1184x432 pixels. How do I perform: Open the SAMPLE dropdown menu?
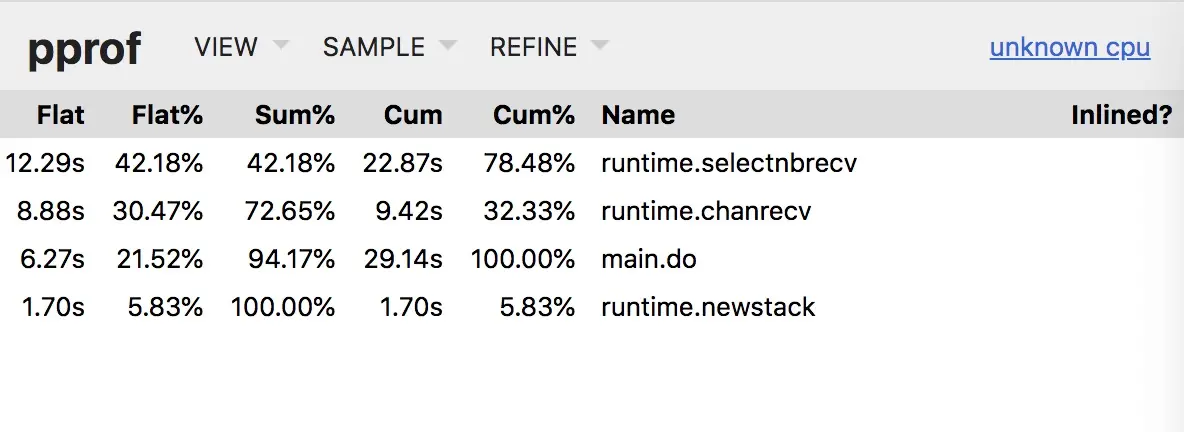coord(390,47)
